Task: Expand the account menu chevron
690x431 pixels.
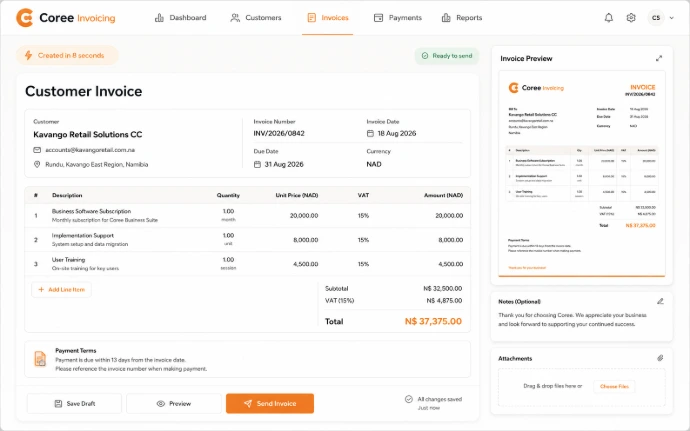Action: [672, 18]
